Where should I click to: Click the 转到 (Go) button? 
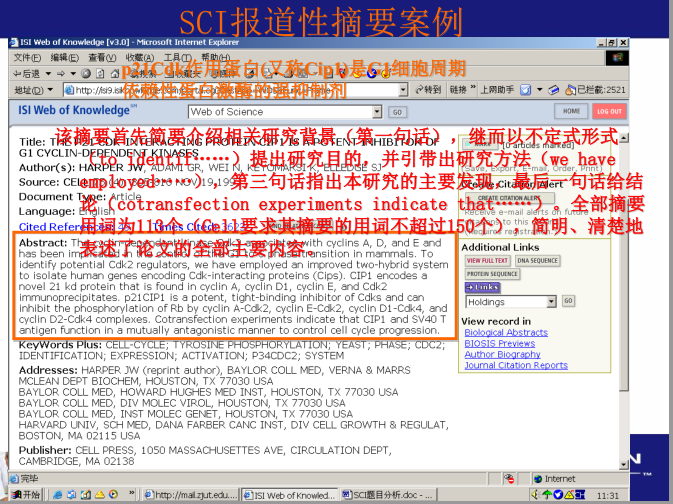click(428, 90)
